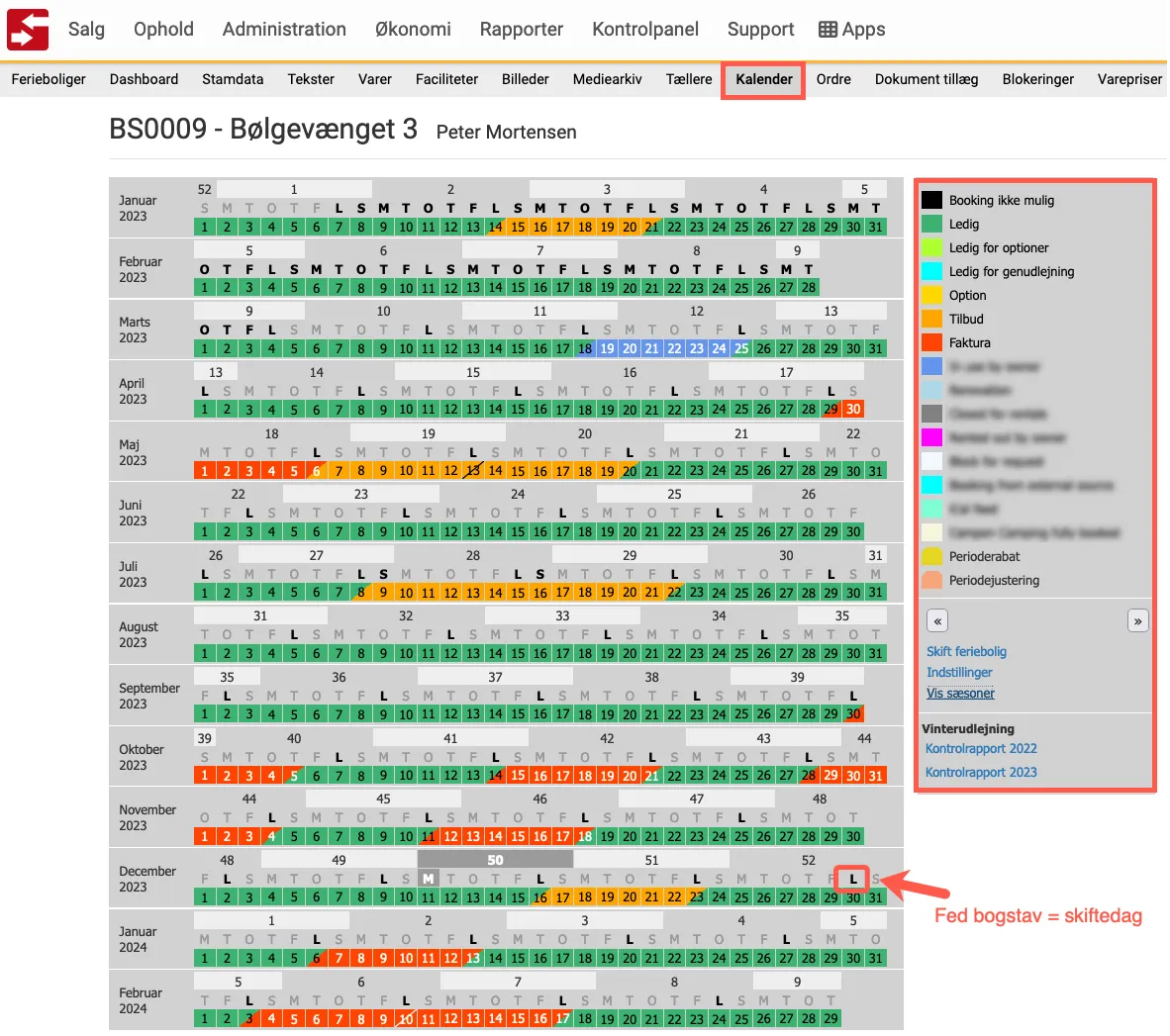This screenshot has height=1036, width=1170.
Task: Open Kontrolrapport 2023 link
Action: (981, 772)
